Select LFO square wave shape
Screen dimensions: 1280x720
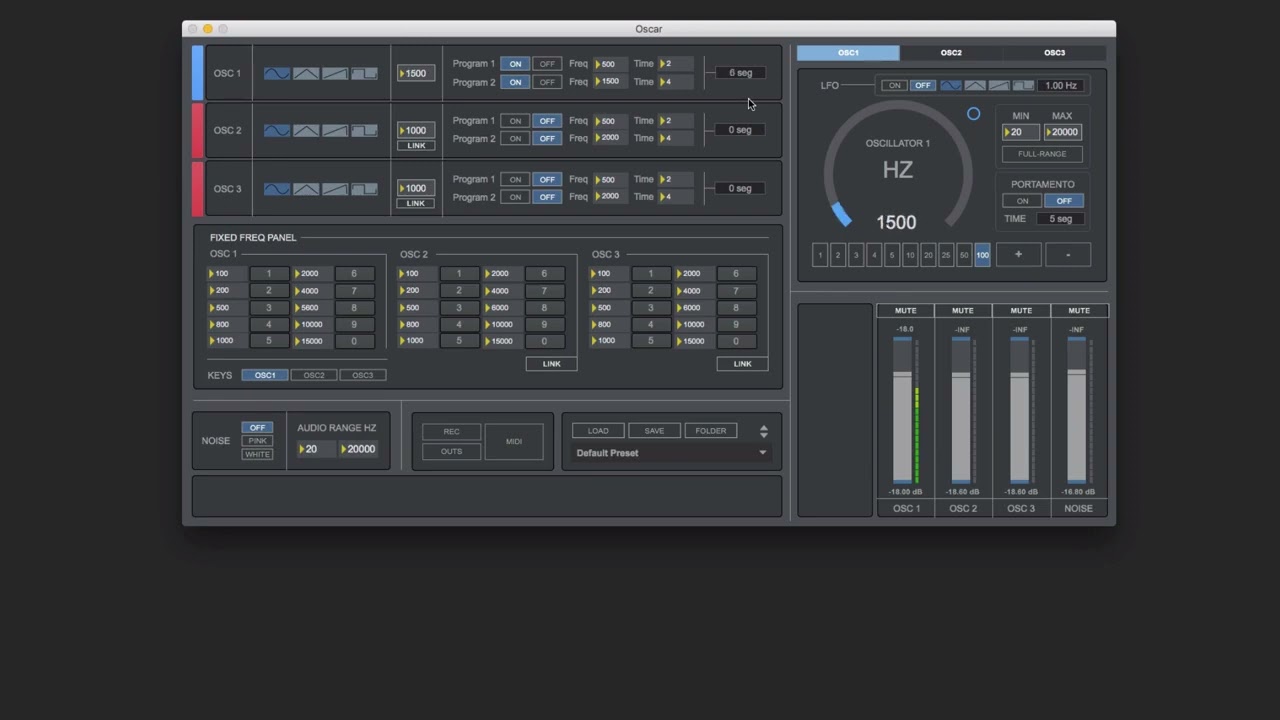[1023, 85]
